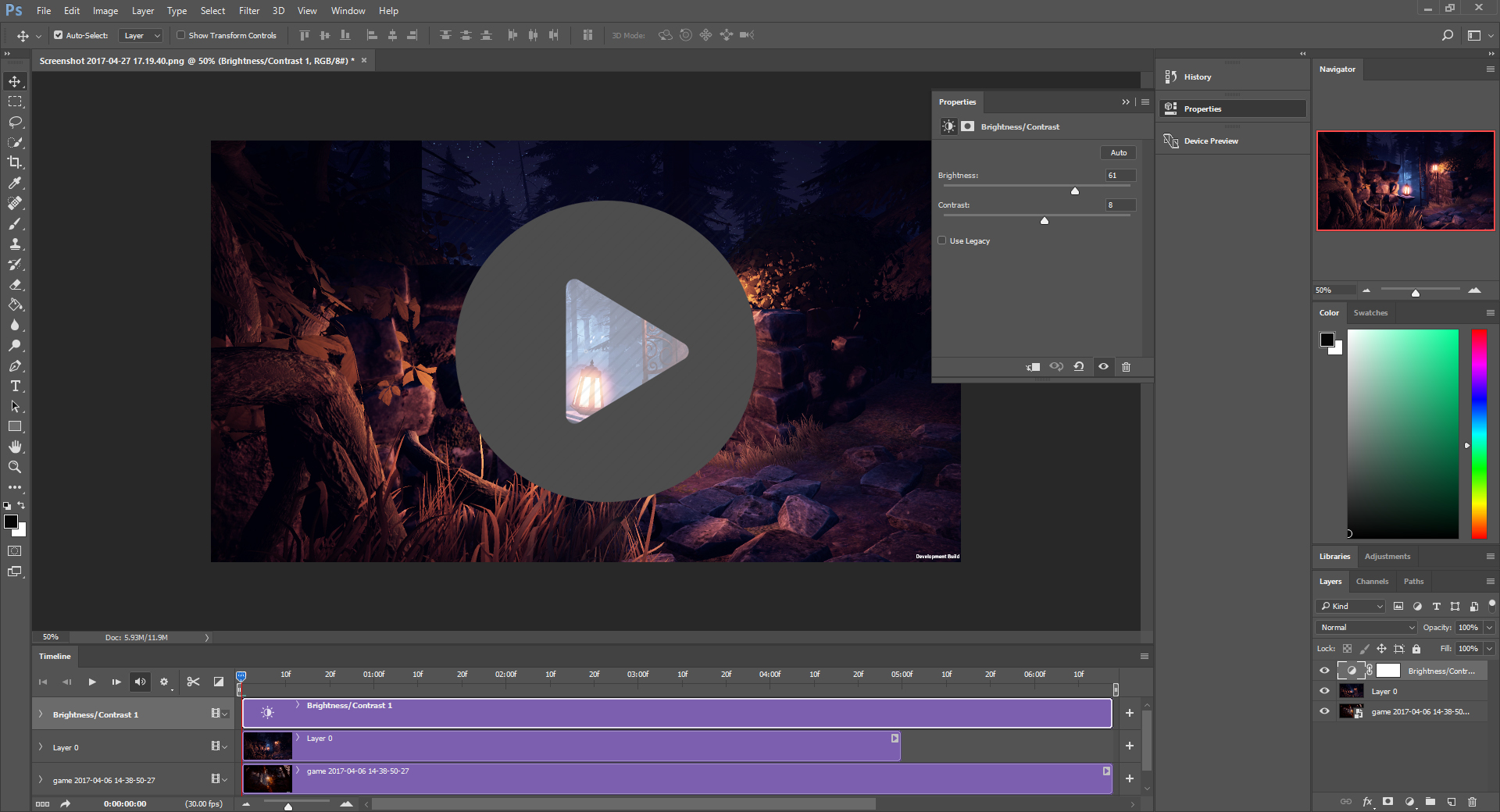Select the Path Selection tool
This screenshot has height=812, width=1500.
[x=15, y=406]
